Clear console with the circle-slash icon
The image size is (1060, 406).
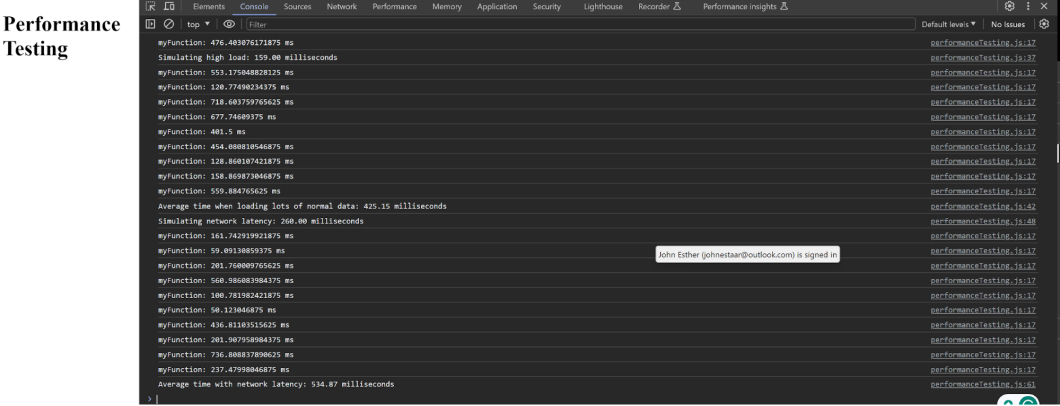pyautogui.click(x=169, y=24)
